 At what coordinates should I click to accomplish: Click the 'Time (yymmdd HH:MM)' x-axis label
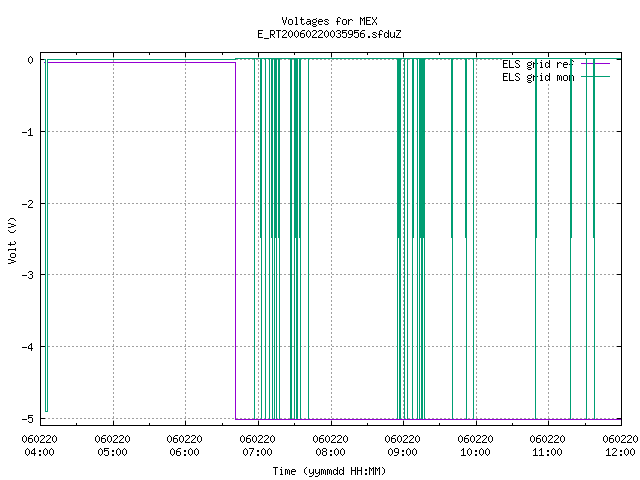click(x=329, y=471)
